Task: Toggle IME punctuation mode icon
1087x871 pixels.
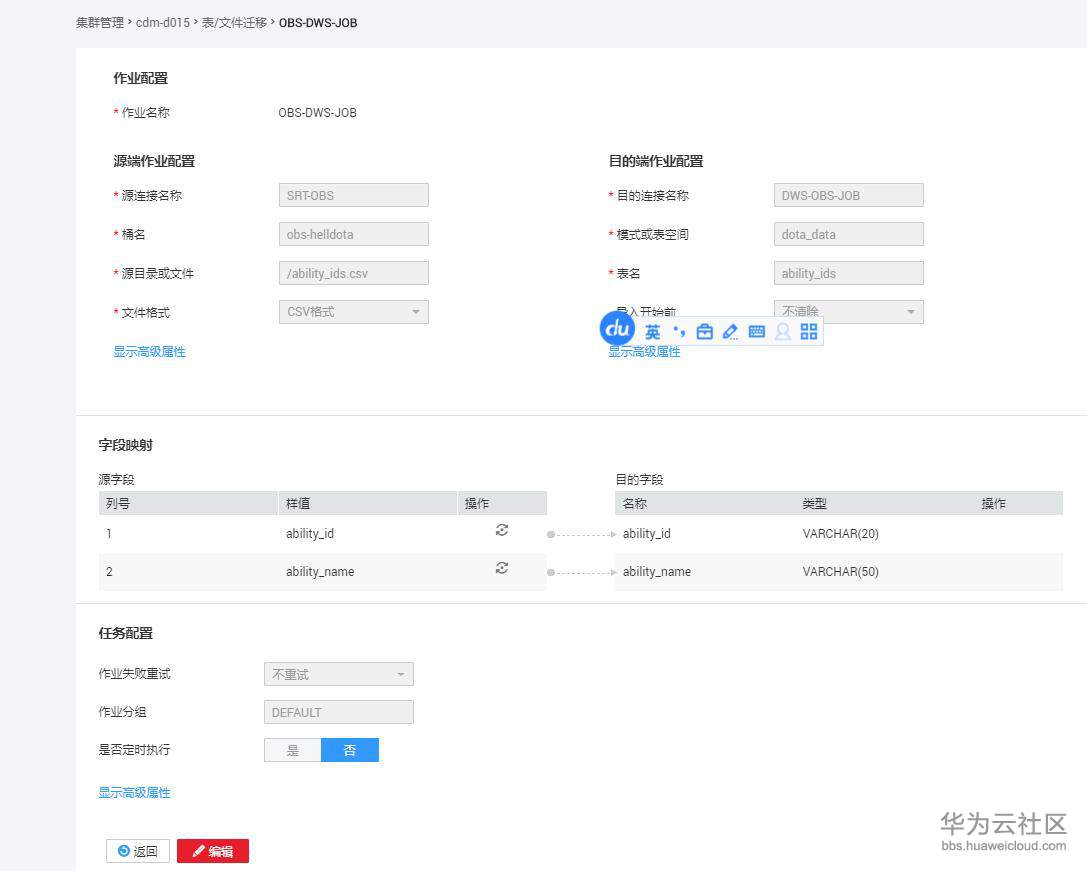Action: click(x=679, y=332)
